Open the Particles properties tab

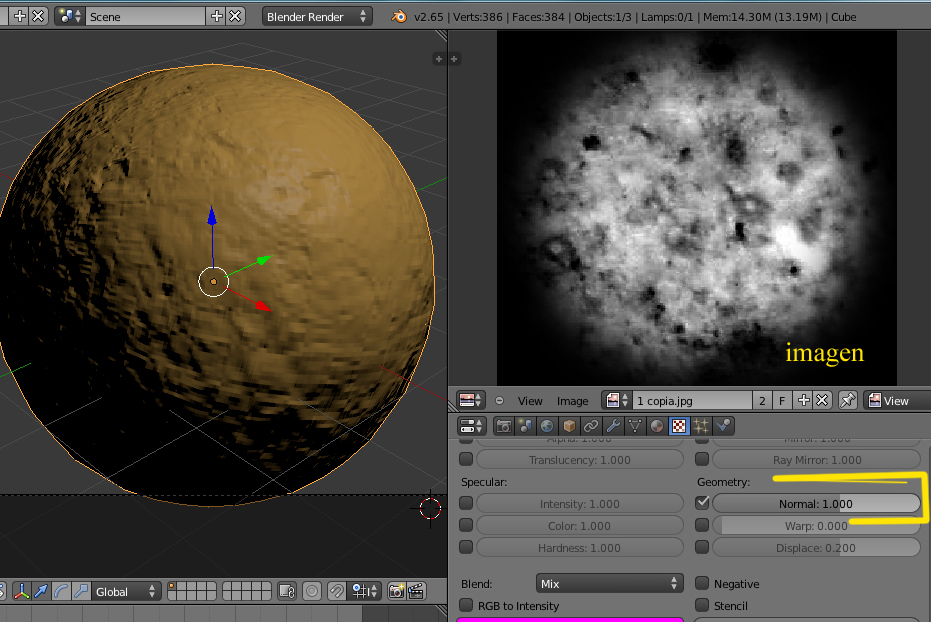tap(701, 426)
